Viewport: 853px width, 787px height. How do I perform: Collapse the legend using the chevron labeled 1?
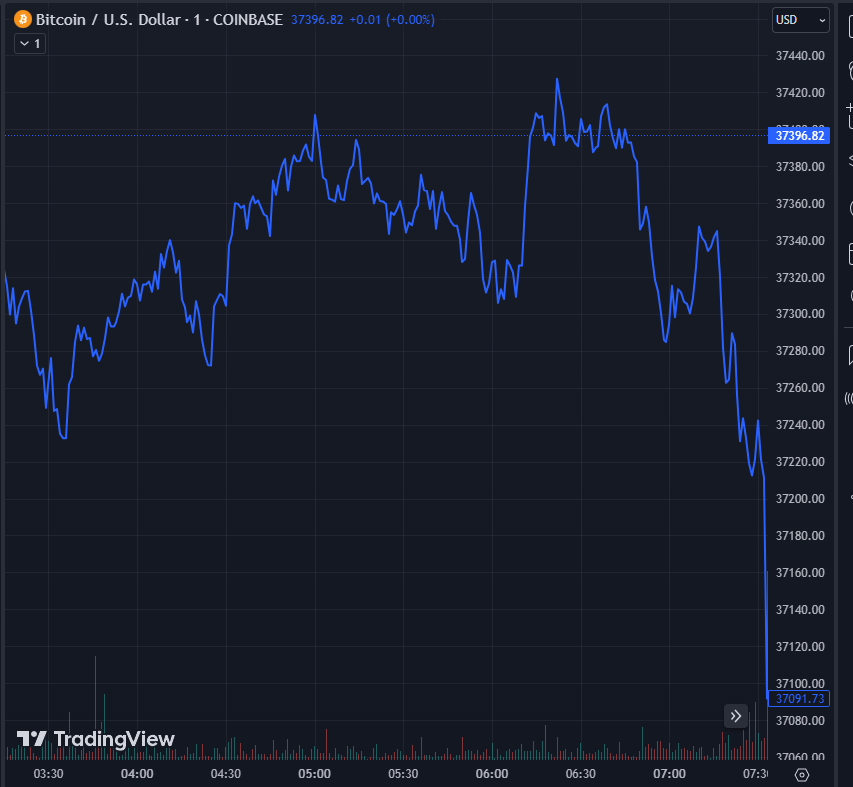click(x=30, y=43)
